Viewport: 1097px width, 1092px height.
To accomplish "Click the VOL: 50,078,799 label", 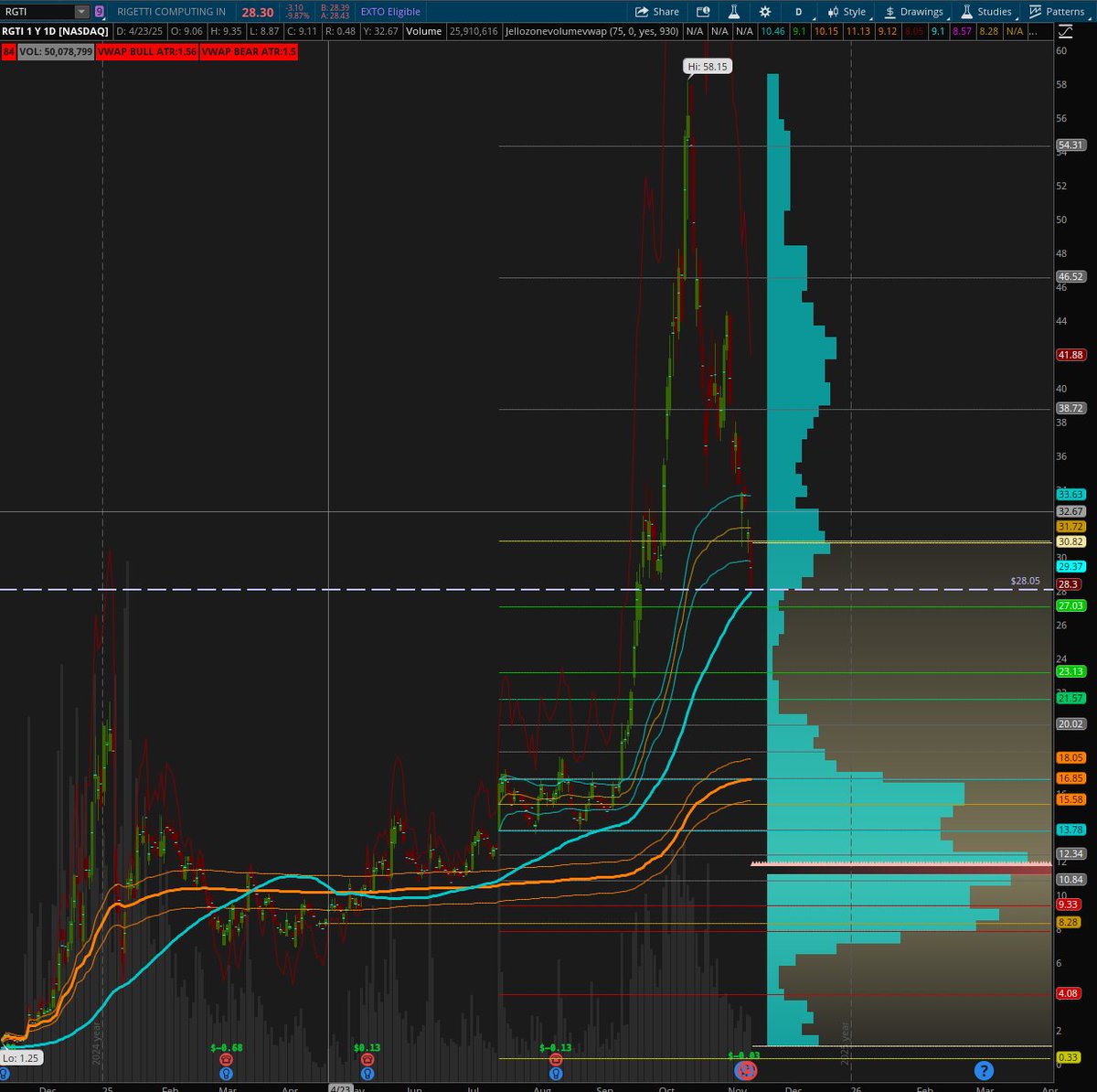I will click(x=56, y=52).
